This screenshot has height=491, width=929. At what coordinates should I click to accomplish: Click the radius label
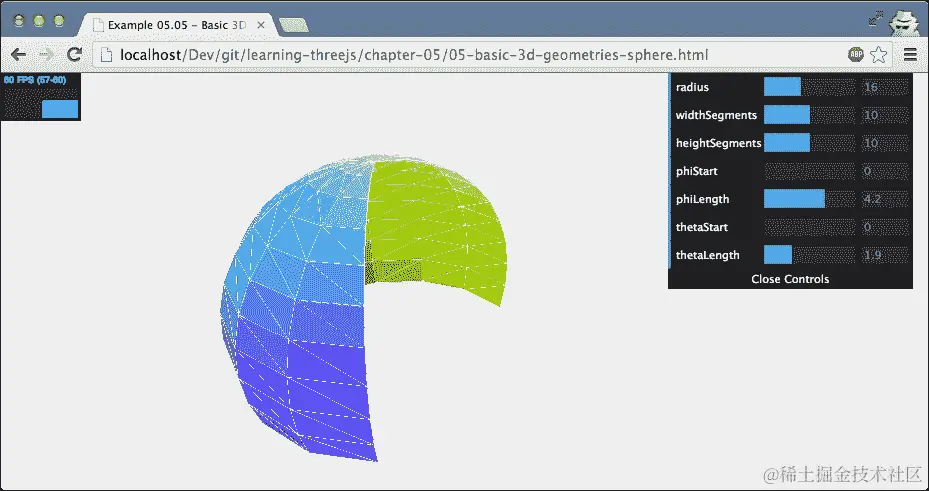pos(692,87)
